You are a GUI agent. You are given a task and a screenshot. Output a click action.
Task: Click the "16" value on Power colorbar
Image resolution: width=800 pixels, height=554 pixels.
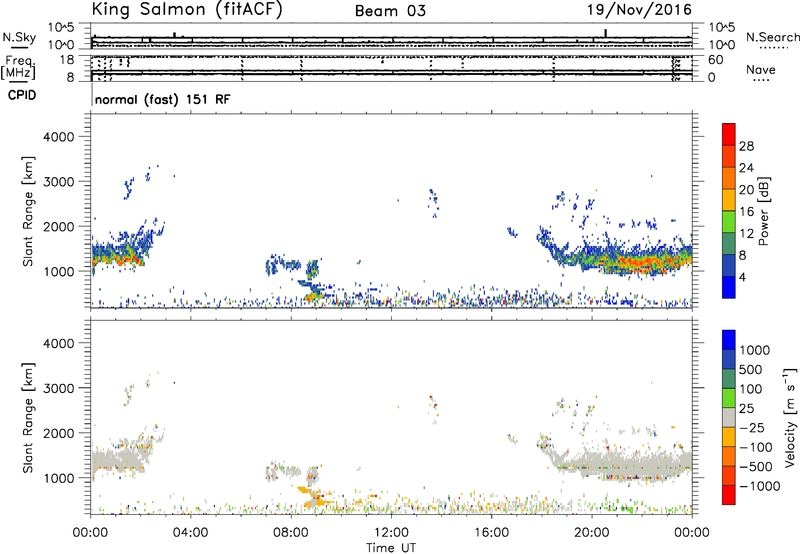pyautogui.click(x=746, y=212)
